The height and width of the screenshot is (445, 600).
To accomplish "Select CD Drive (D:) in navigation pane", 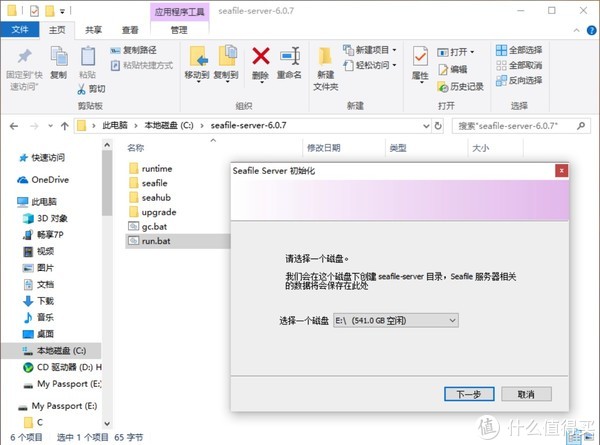I will [62, 367].
